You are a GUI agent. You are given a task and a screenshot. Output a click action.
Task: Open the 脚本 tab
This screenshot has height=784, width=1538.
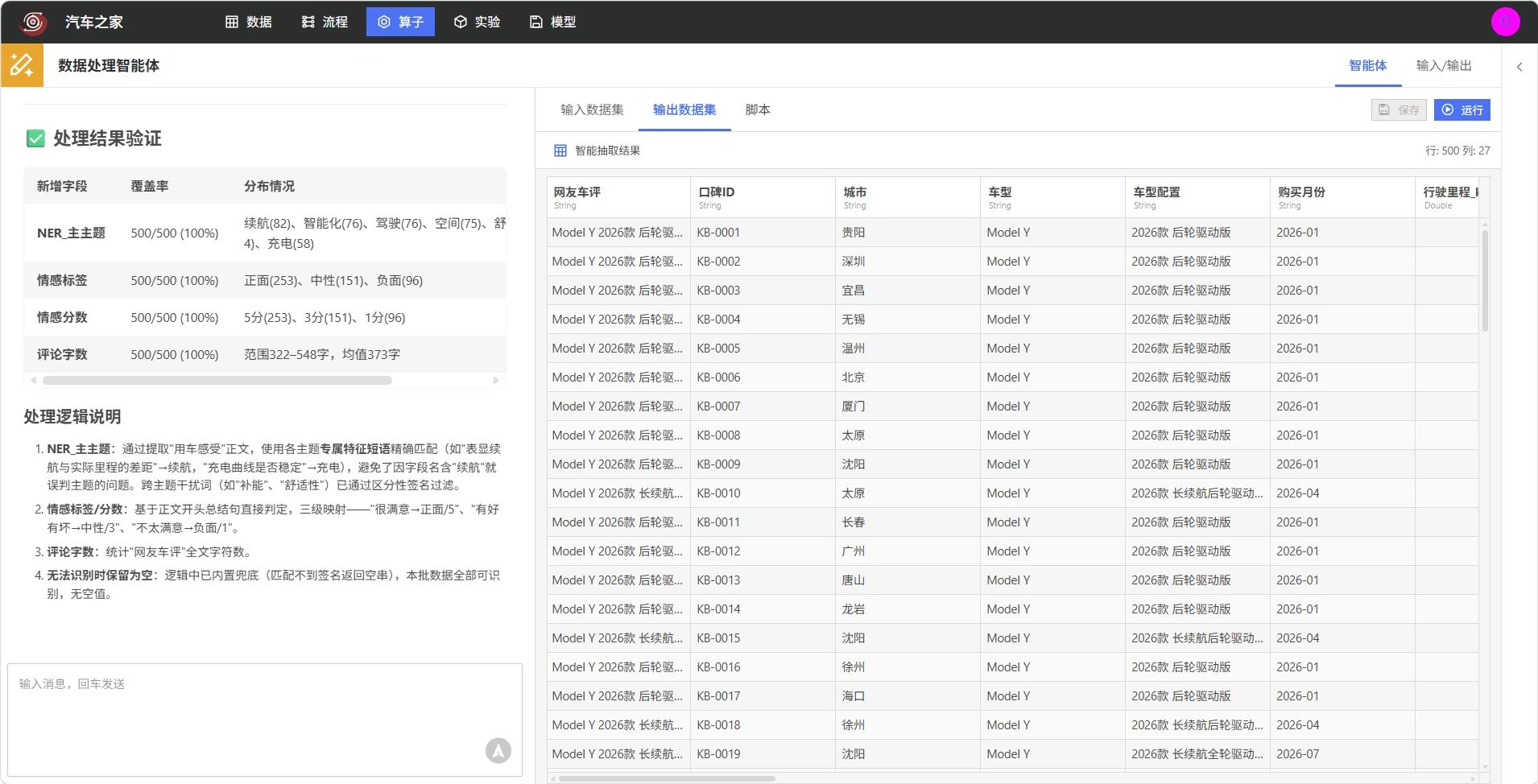(x=758, y=109)
